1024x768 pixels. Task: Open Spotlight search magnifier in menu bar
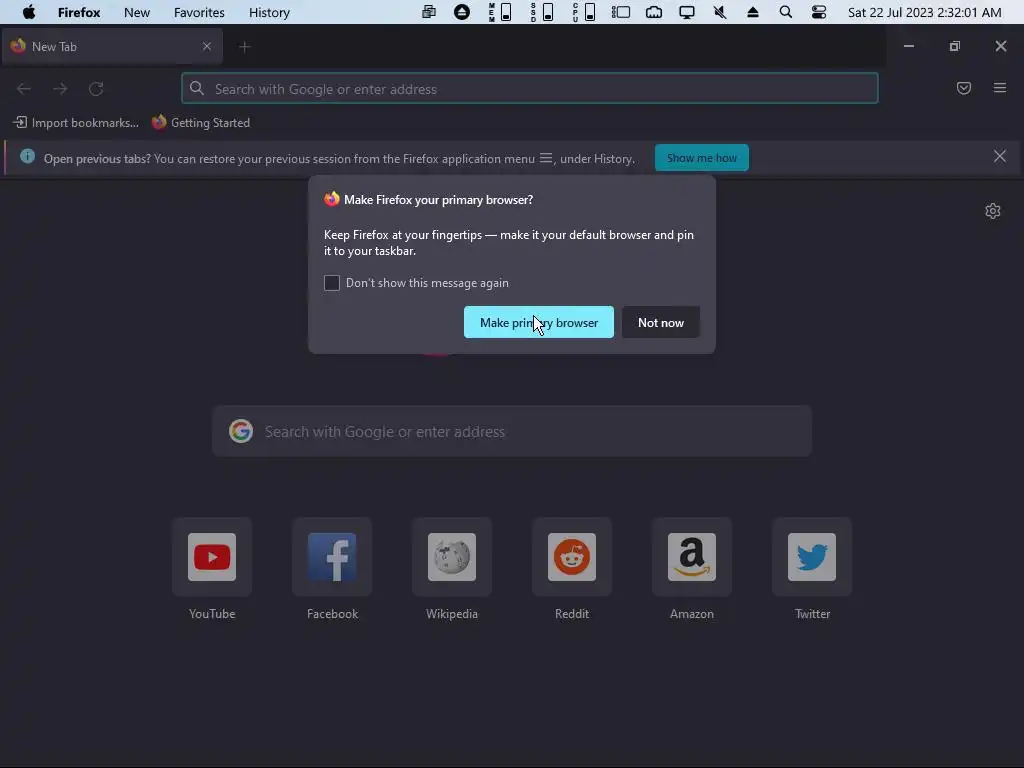[x=786, y=12]
